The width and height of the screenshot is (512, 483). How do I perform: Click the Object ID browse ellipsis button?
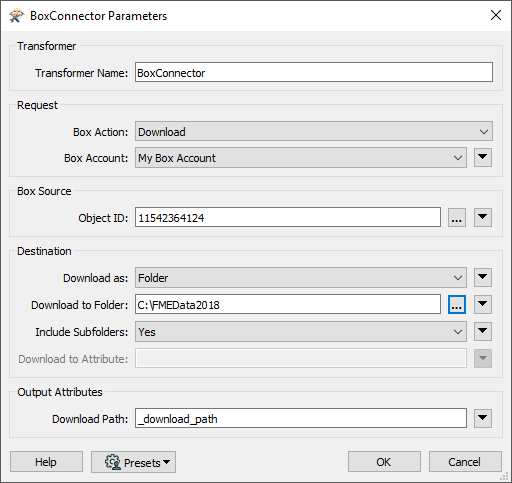pyautogui.click(x=457, y=218)
